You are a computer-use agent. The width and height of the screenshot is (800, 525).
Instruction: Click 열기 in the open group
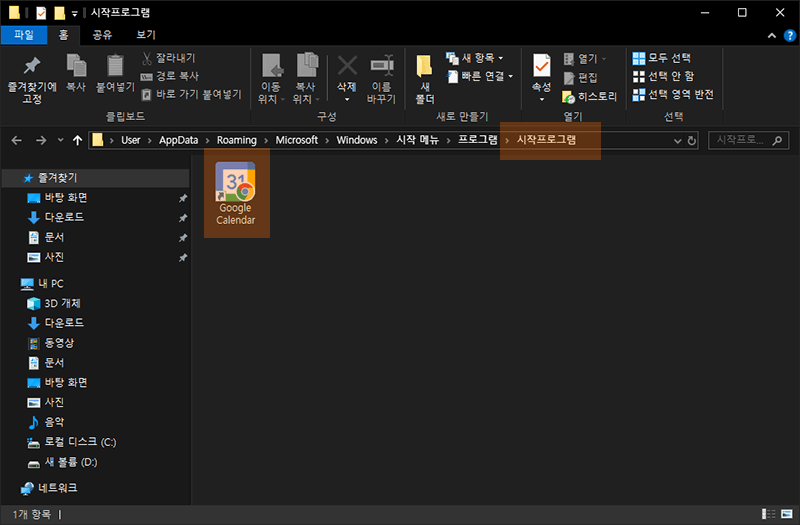click(585, 59)
